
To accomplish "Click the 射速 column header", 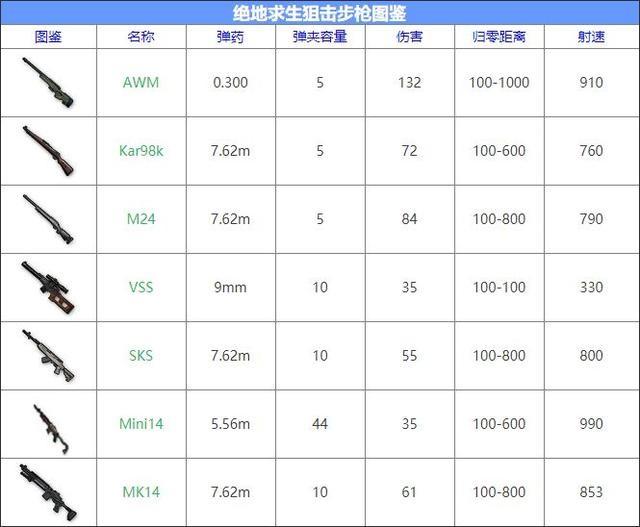I will point(591,37).
